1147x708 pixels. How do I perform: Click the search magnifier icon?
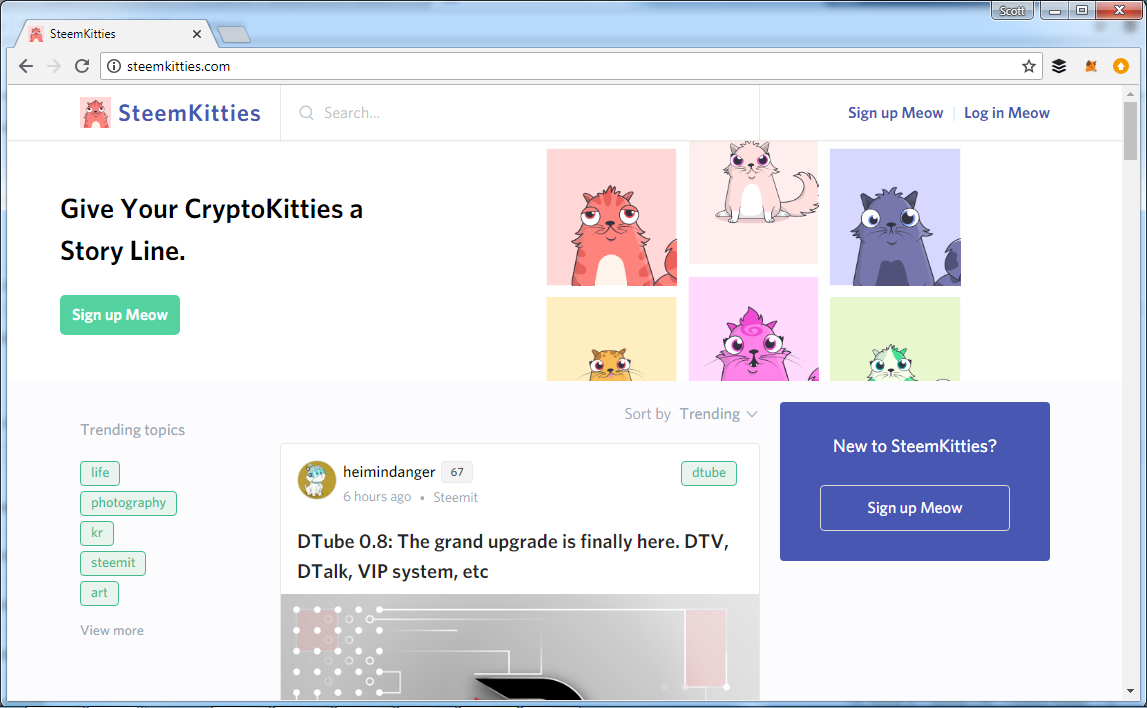(307, 113)
